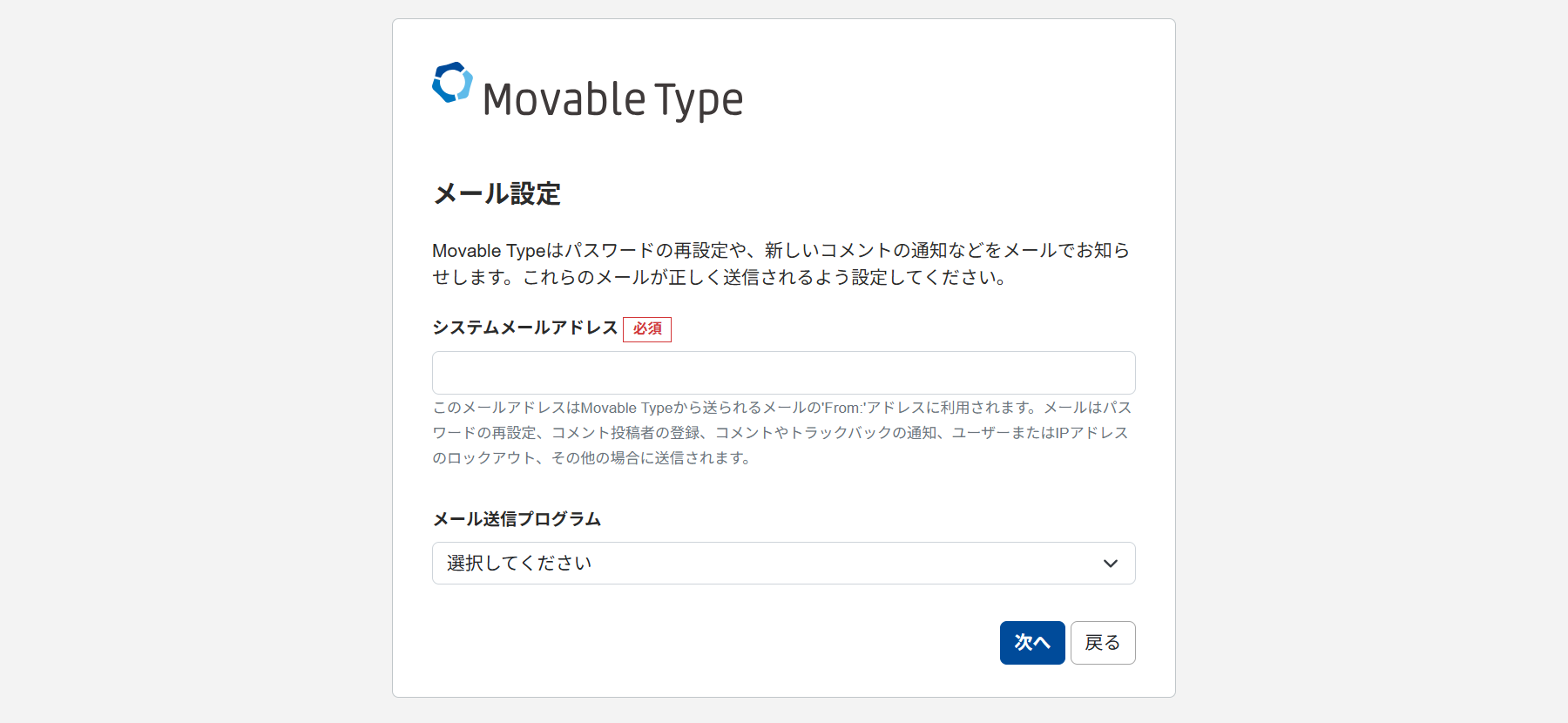Focus the system email address input field

click(783, 373)
